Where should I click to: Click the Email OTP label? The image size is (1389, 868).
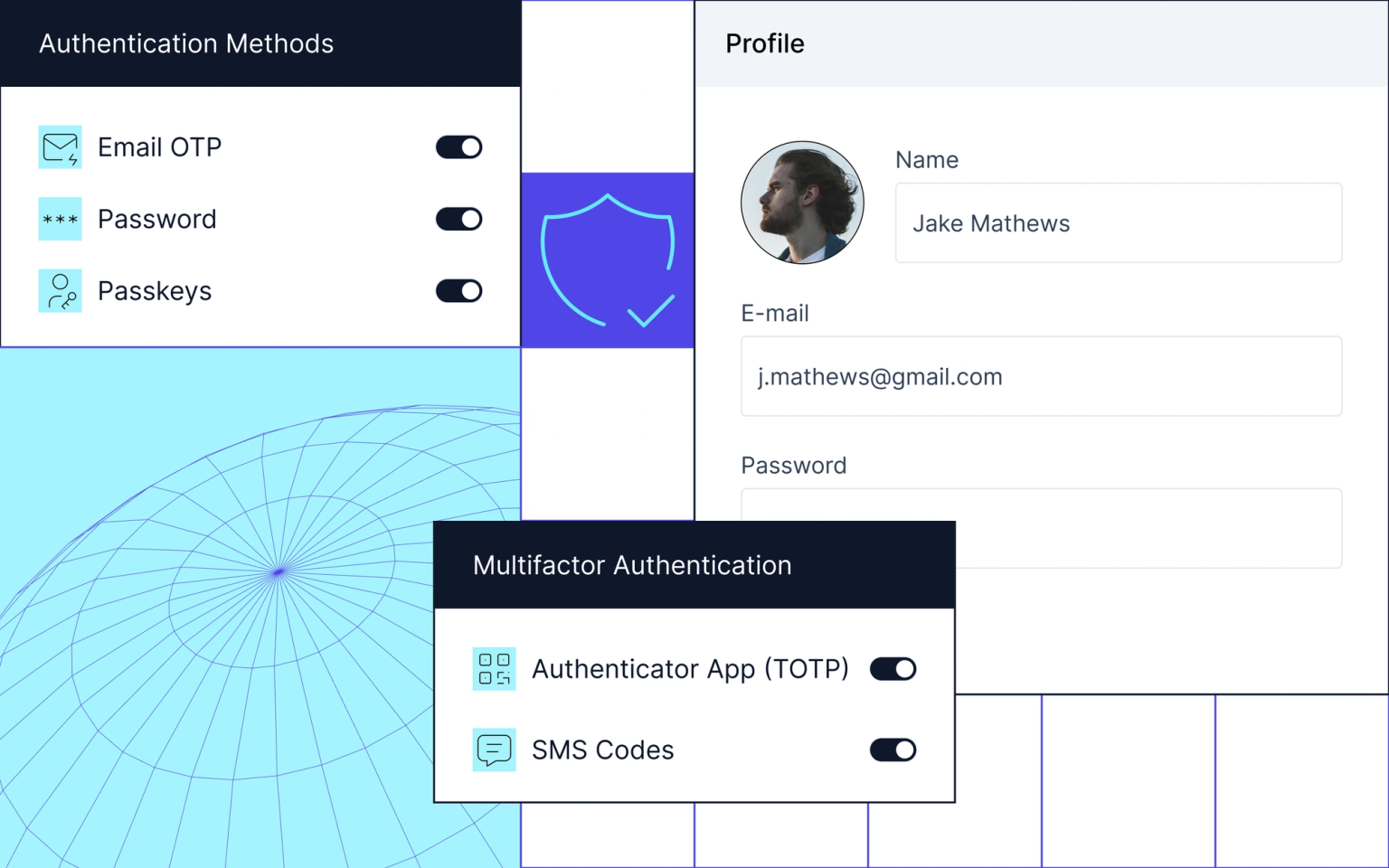coord(160,147)
